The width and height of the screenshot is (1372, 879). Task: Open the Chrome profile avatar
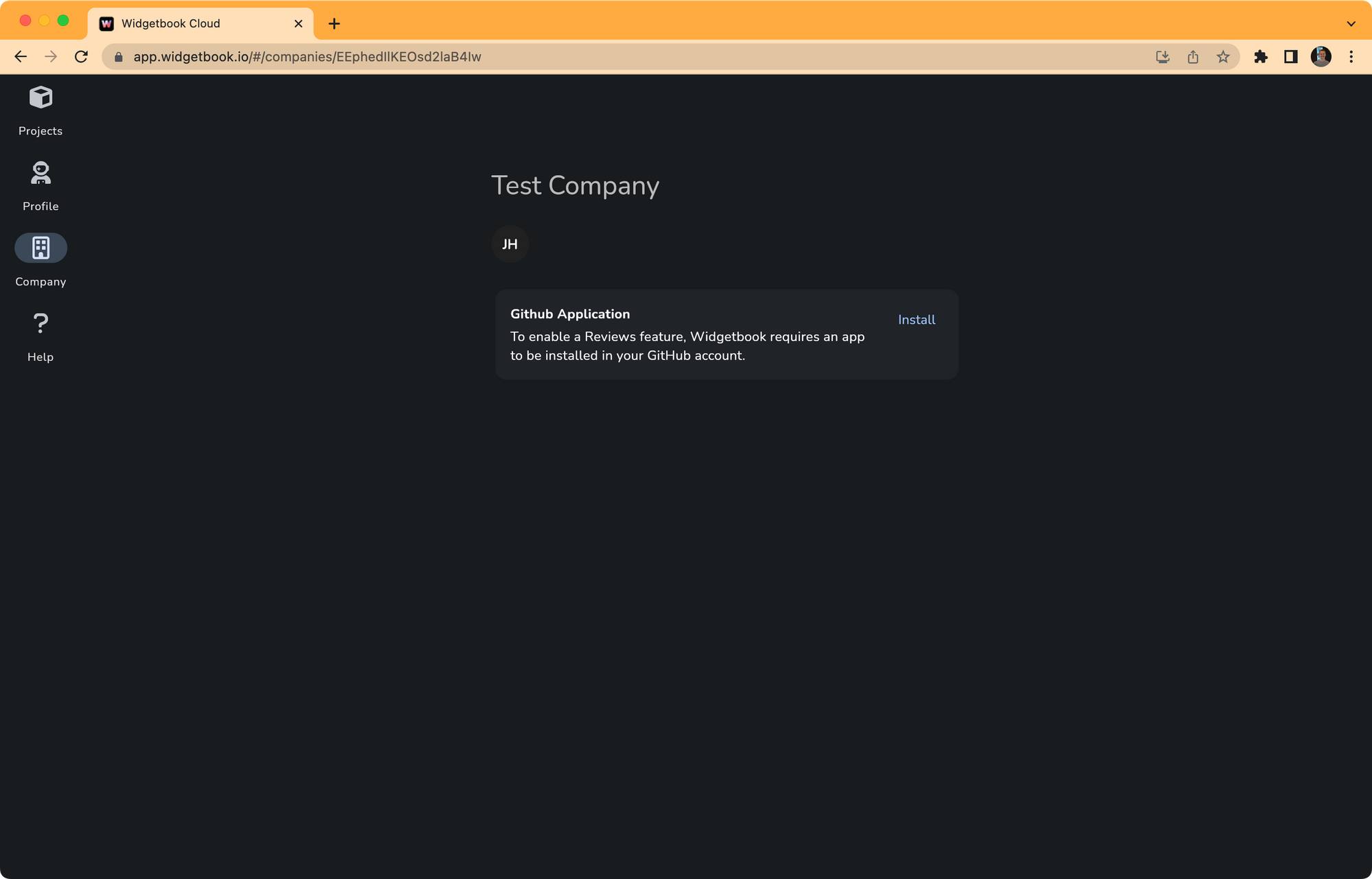(x=1321, y=57)
